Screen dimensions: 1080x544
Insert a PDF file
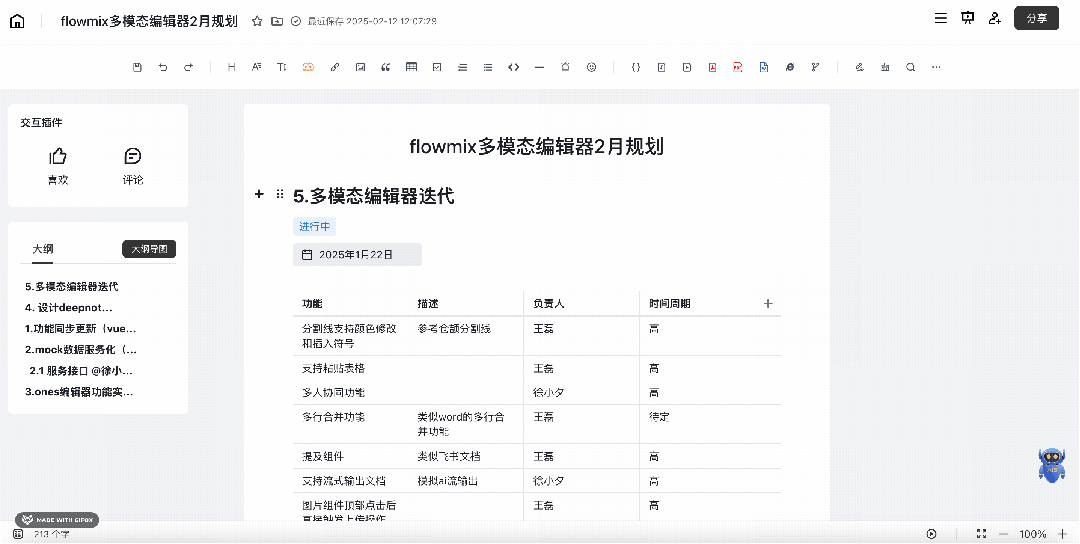coord(712,67)
